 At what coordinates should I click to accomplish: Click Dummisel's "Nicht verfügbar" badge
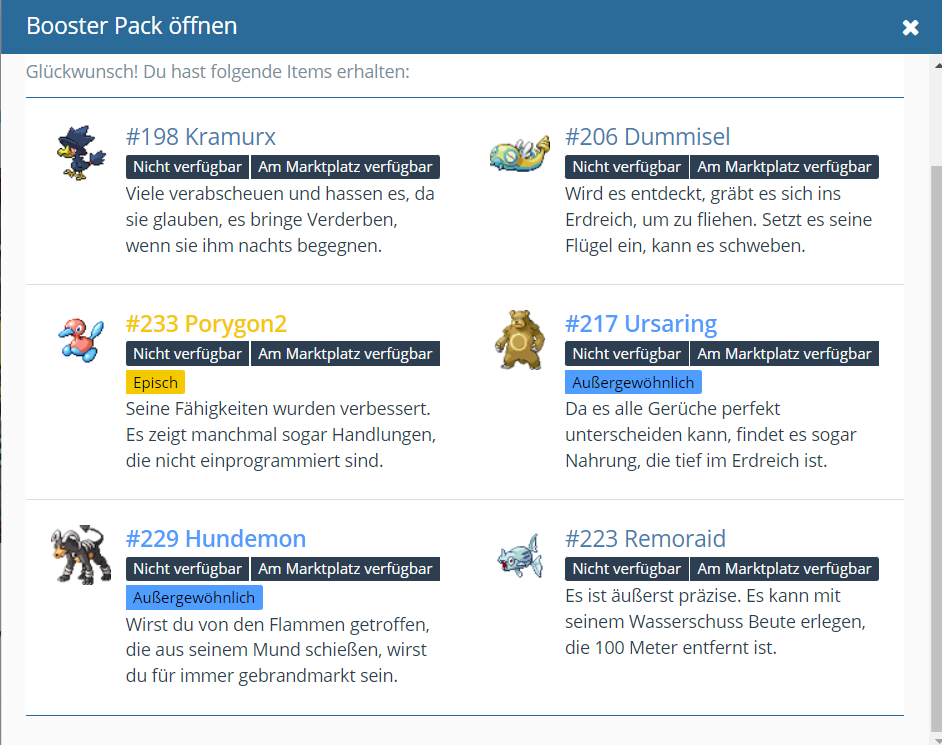coord(627,167)
